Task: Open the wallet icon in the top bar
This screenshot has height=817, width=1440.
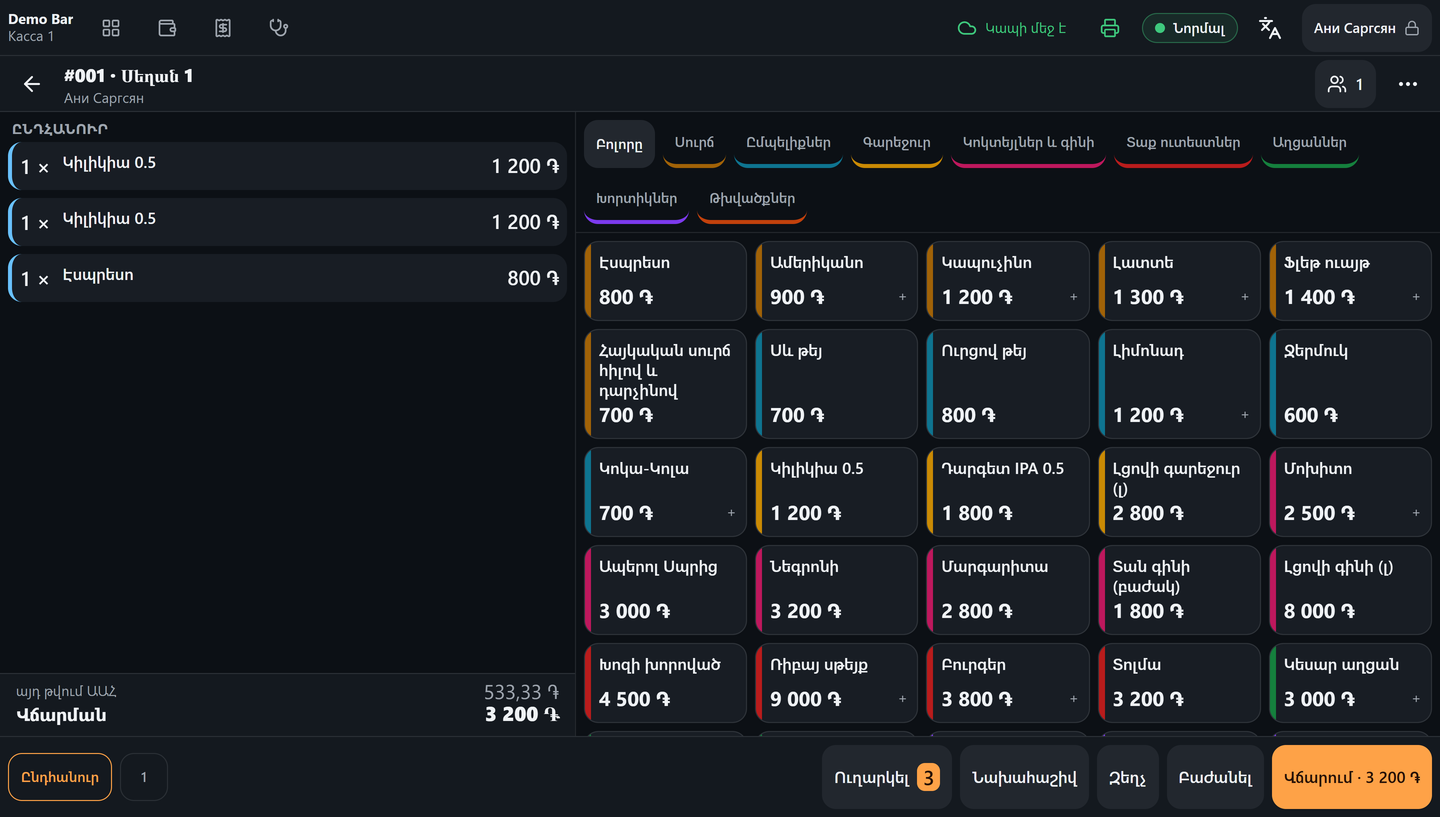Action: [167, 28]
